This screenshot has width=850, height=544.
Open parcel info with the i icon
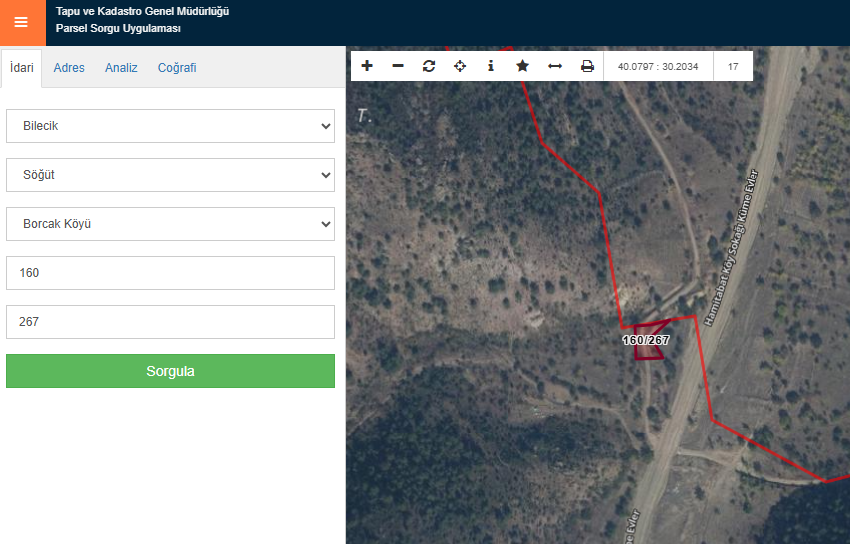click(x=491, y=66)
